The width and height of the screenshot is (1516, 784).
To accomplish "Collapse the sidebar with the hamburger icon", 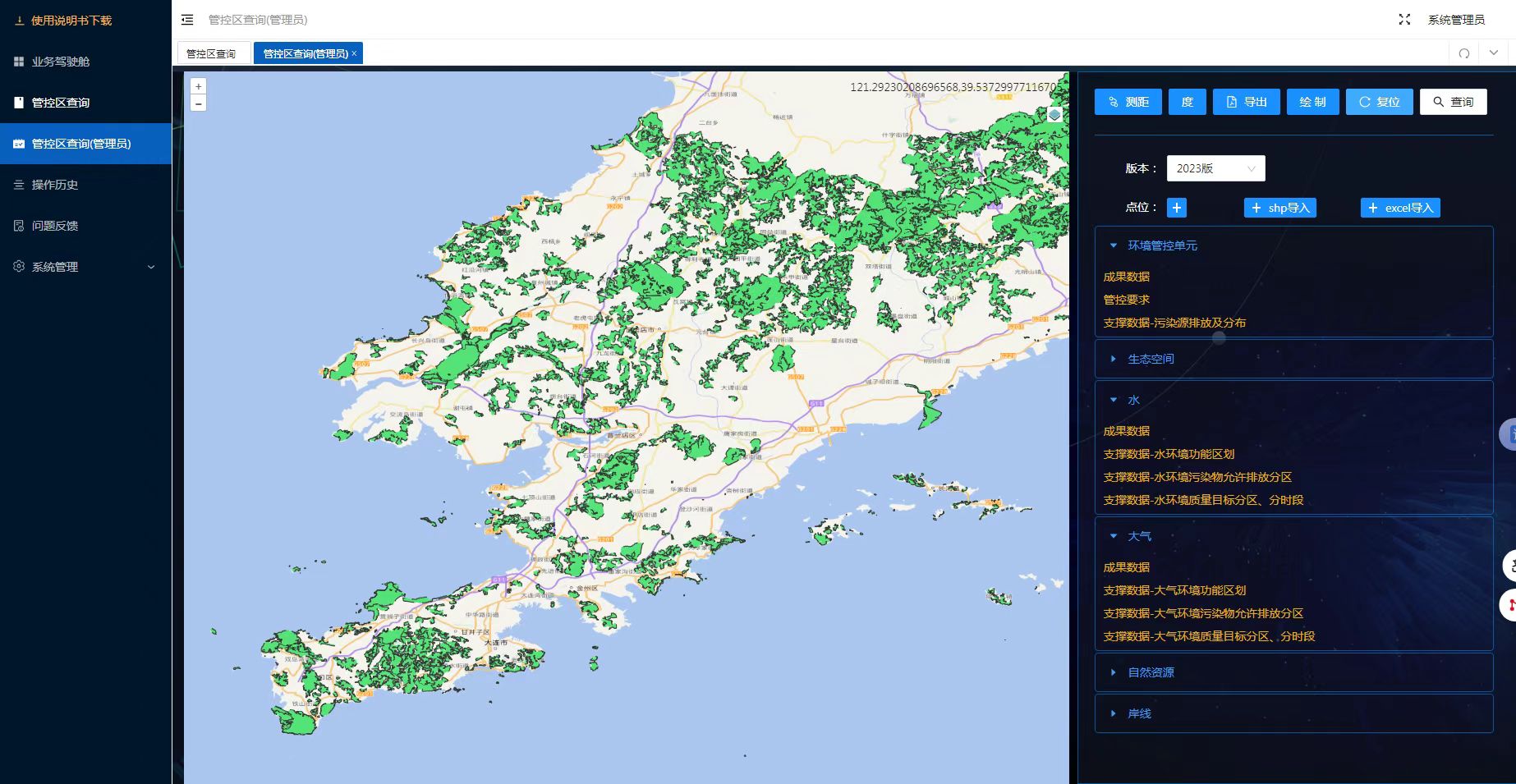I will (187, 20).
